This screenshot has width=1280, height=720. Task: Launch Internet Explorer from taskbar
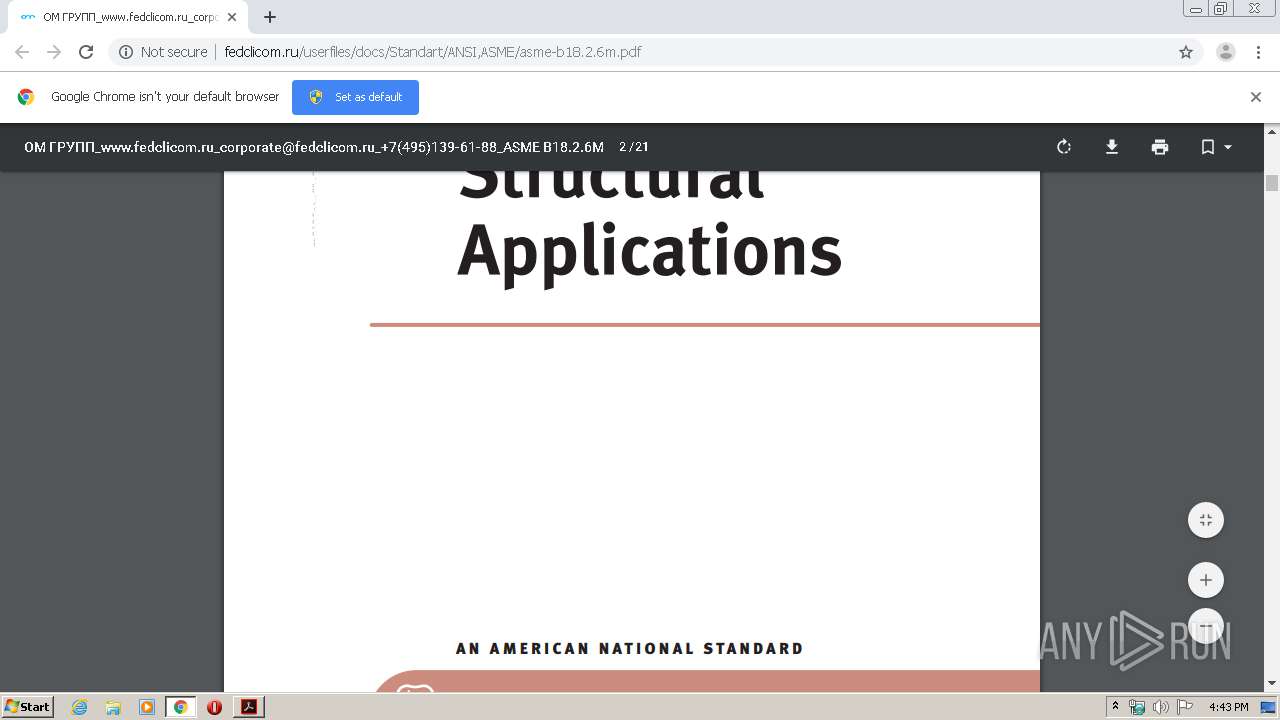pos(80,707)
